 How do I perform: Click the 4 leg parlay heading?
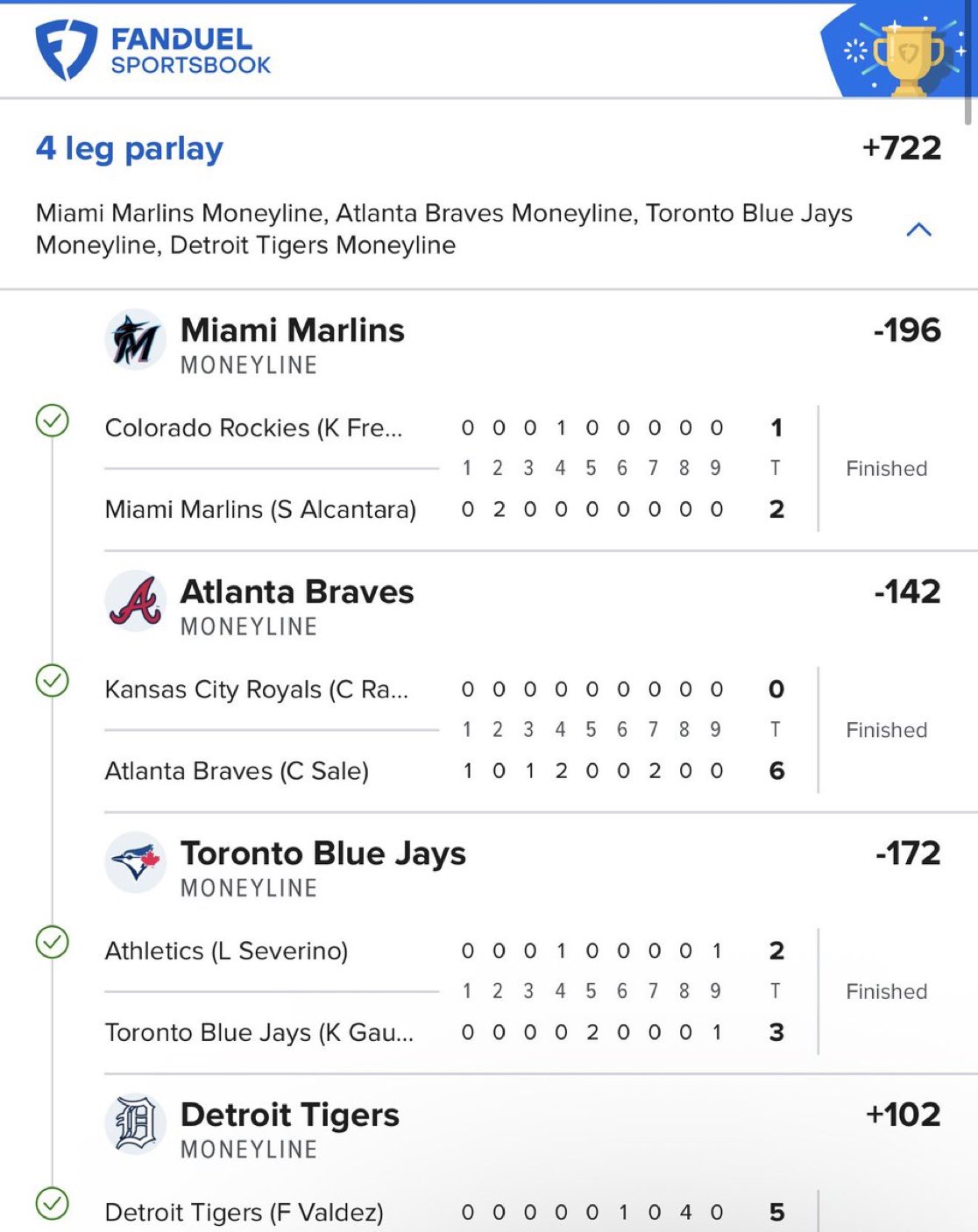click(130, 149)
